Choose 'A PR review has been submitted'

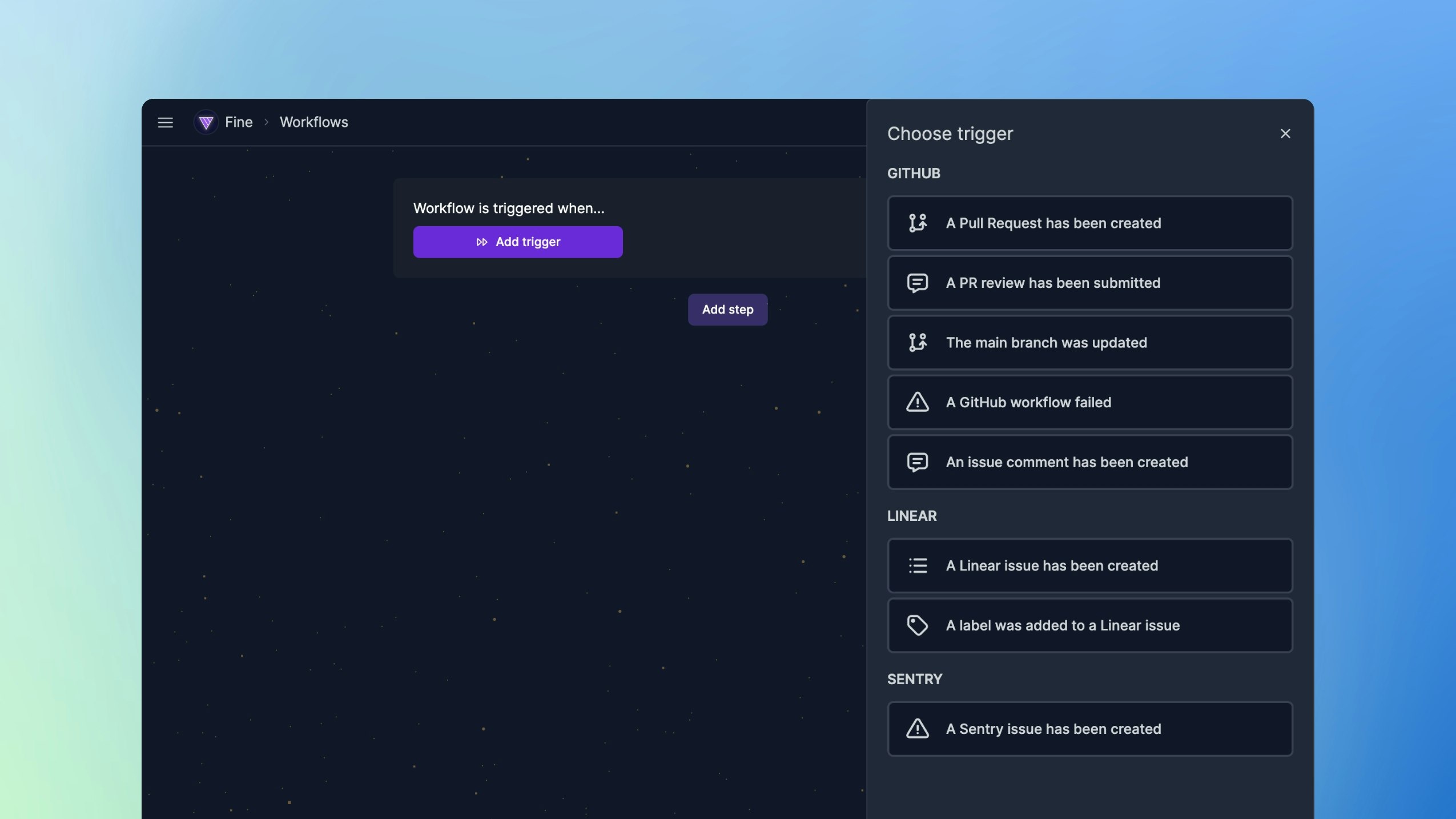pos(1089,283)
